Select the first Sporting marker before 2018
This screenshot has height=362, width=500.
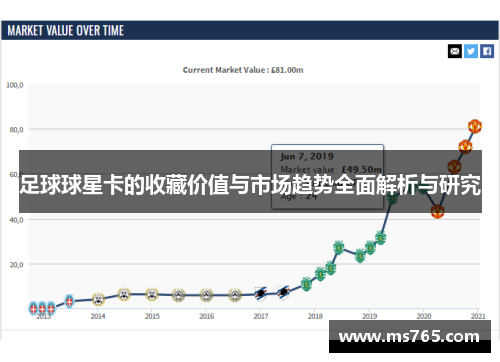(x=306, y=284)
